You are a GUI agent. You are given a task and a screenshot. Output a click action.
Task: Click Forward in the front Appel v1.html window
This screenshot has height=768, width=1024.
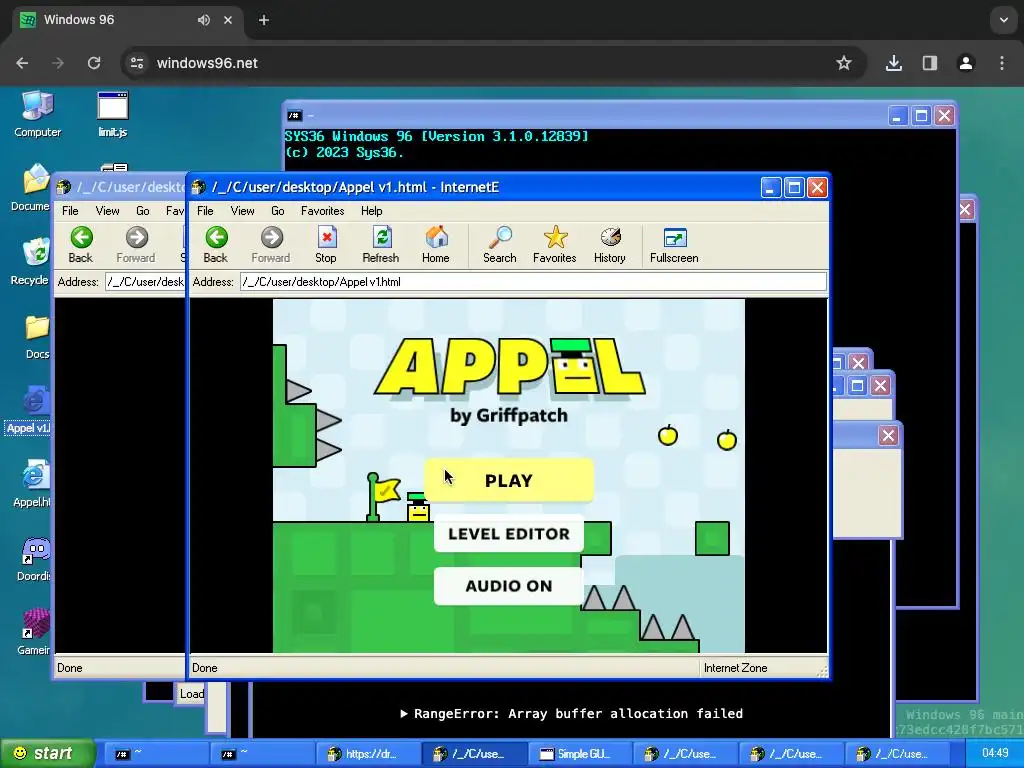[271, 245]
